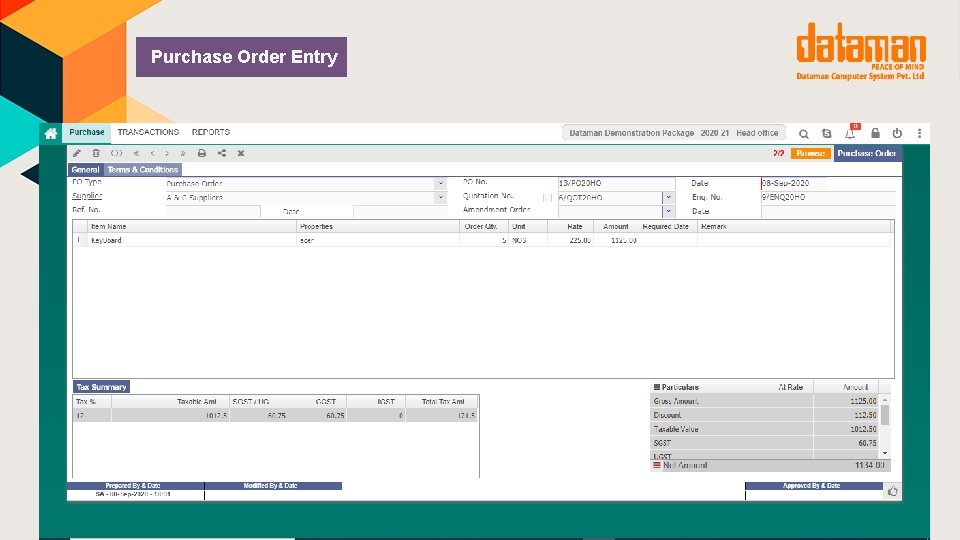Image resolution: width=960 pixels, height=540 pixels.
Task: Click the Required Date column header
Action: pos(666,227)
